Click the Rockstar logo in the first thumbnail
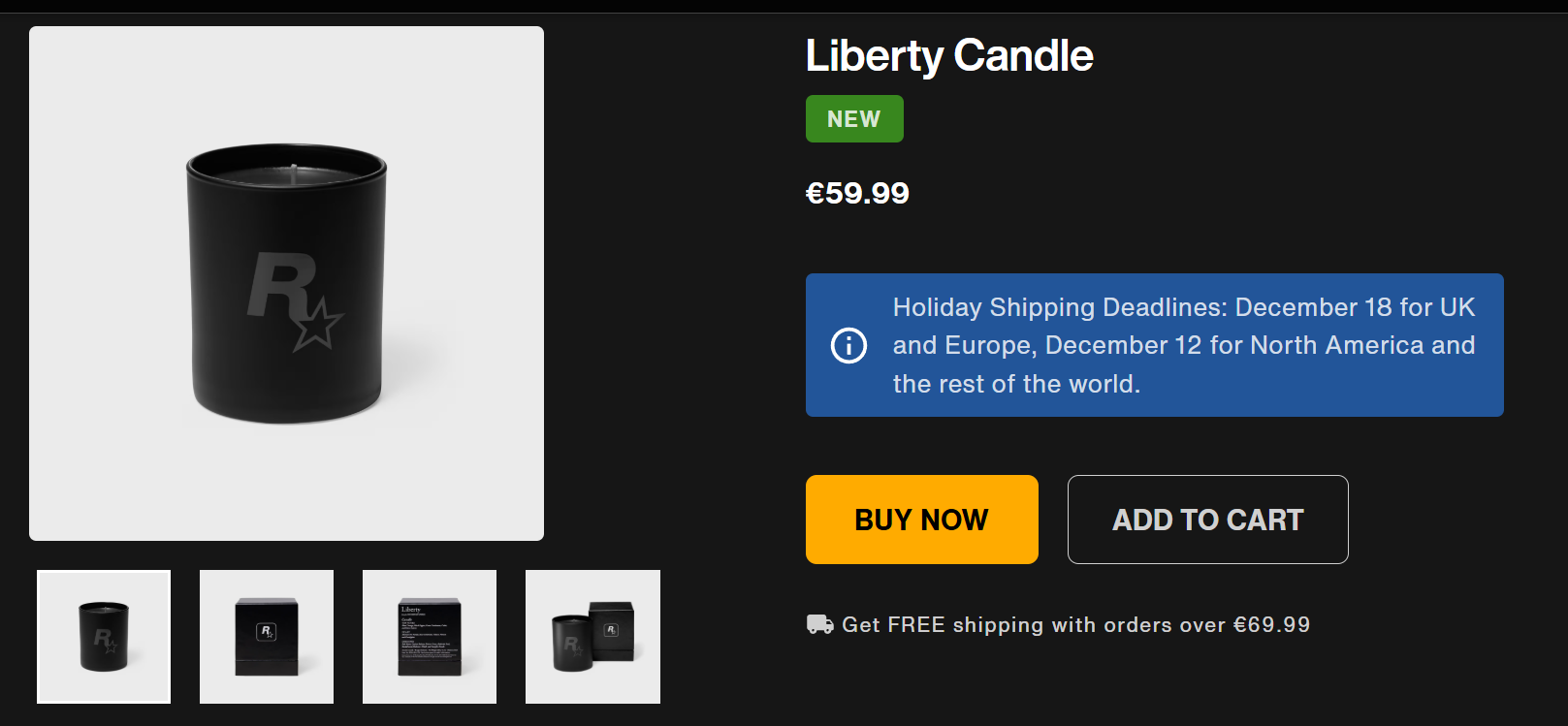1568x726 pixels. point(105,640)
